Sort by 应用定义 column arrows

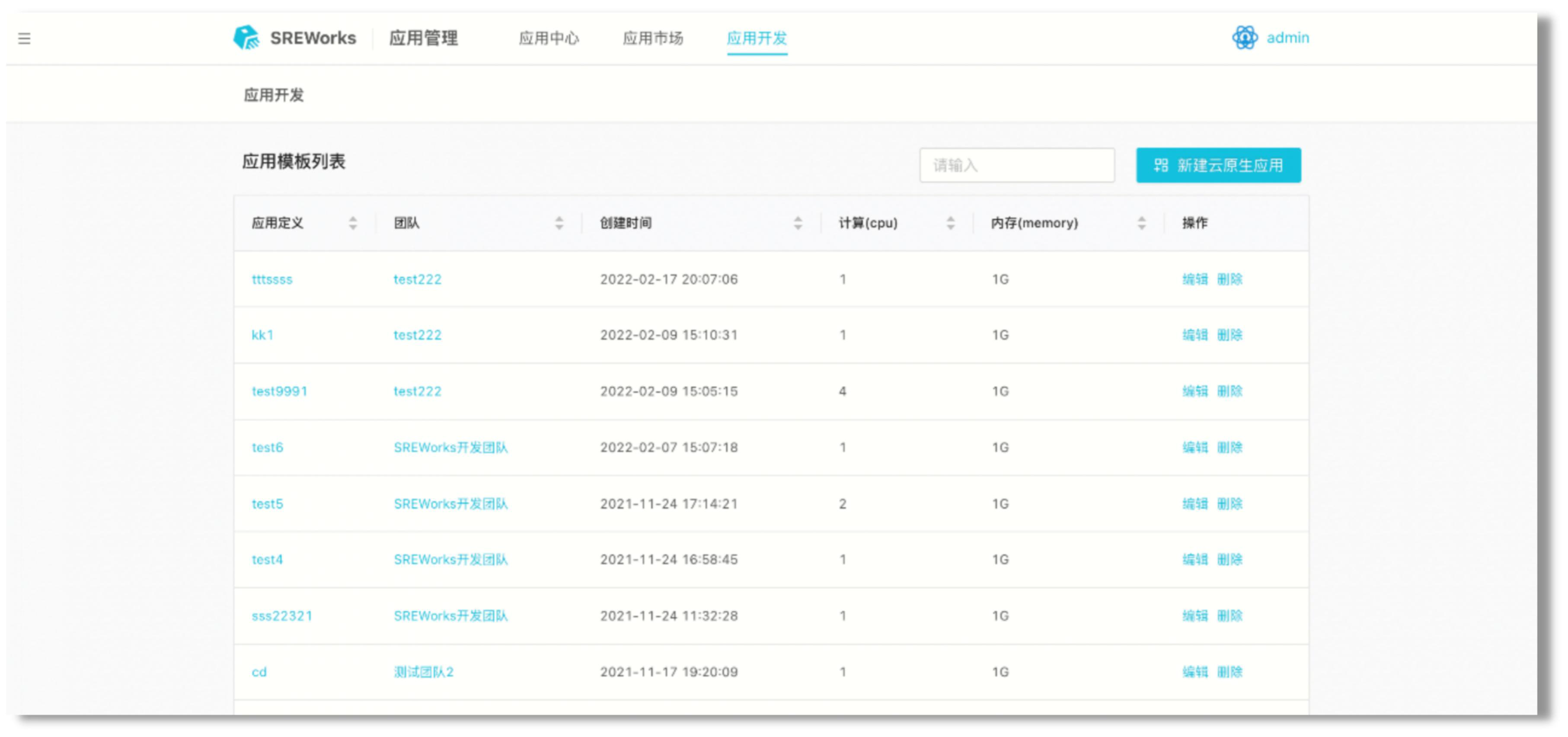click(353, 224)
